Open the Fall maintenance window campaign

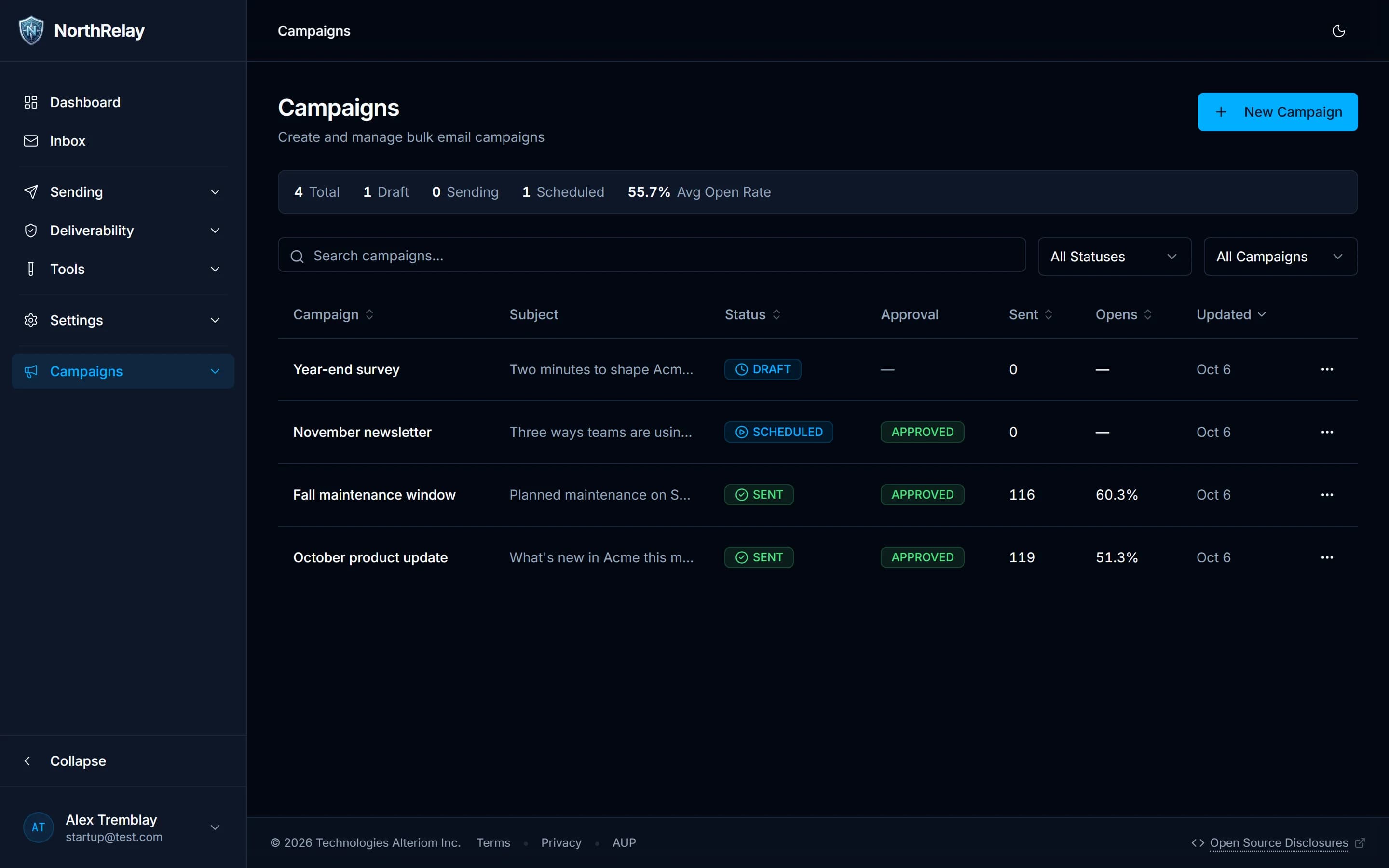(374, 494)
